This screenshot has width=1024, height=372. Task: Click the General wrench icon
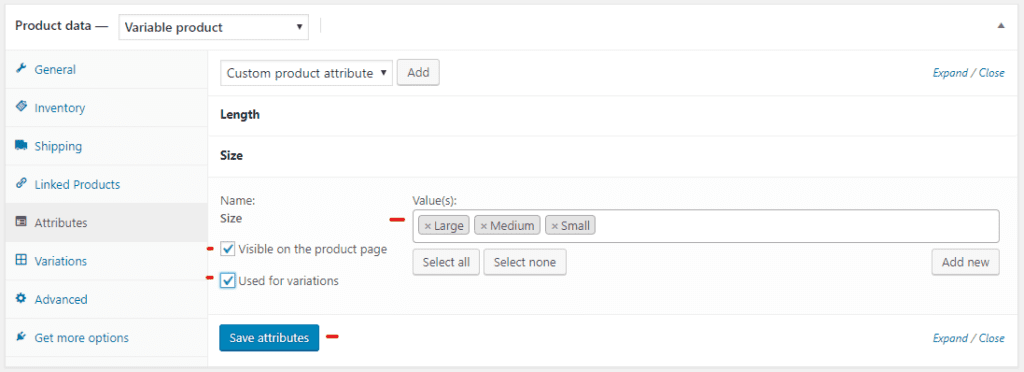click(x=21, y=69)
